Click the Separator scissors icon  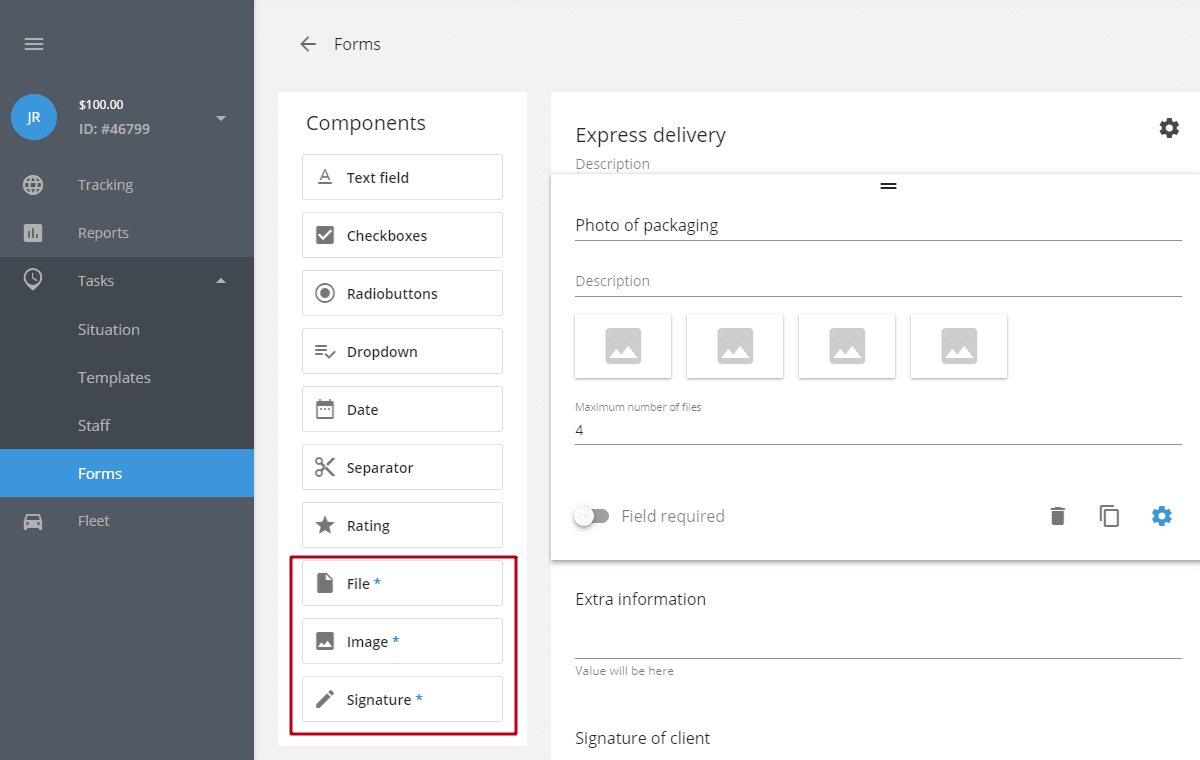[325, 467]
